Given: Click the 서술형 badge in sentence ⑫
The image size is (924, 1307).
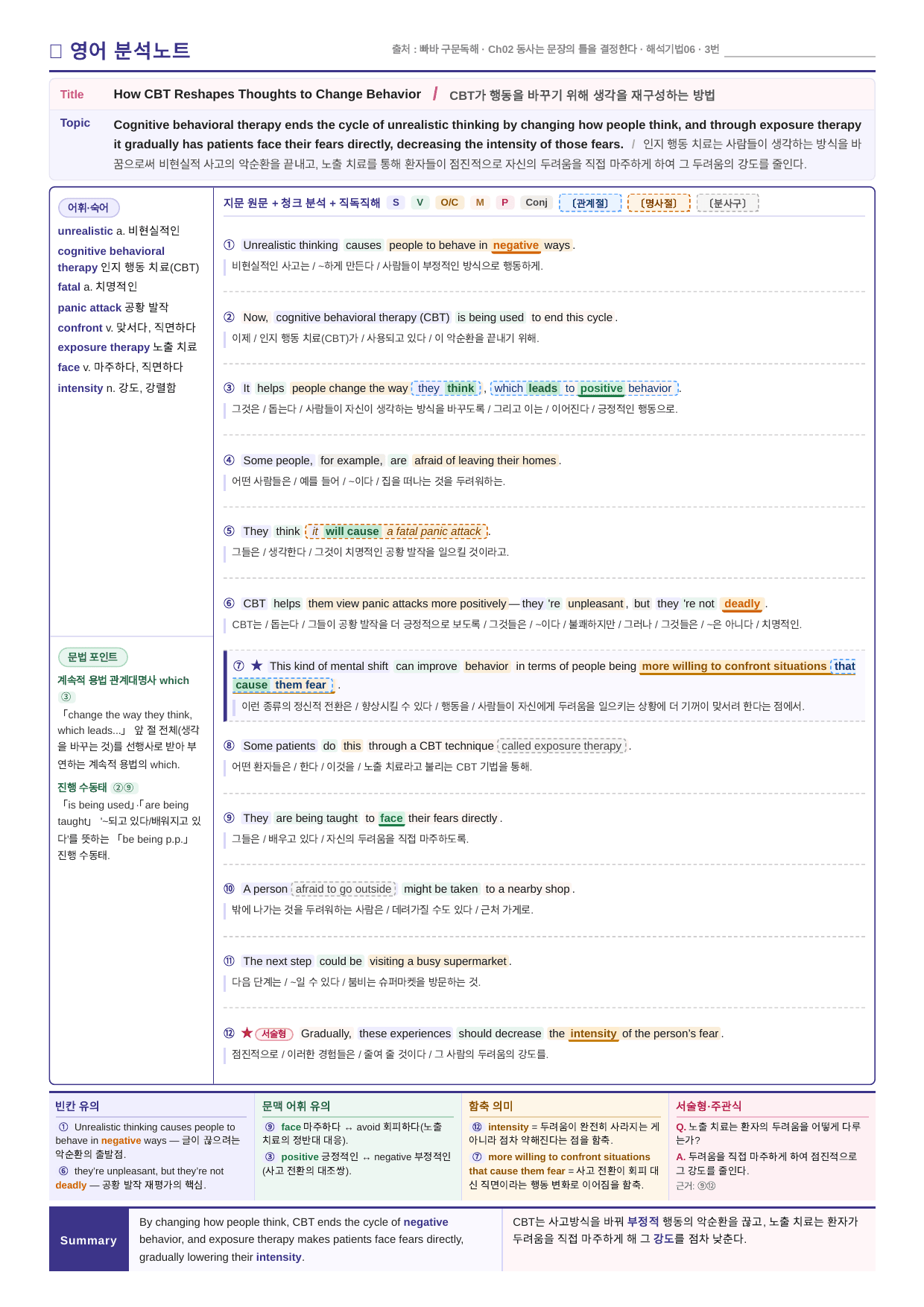Looking at the screenshot, I should tap(274, 1034).
